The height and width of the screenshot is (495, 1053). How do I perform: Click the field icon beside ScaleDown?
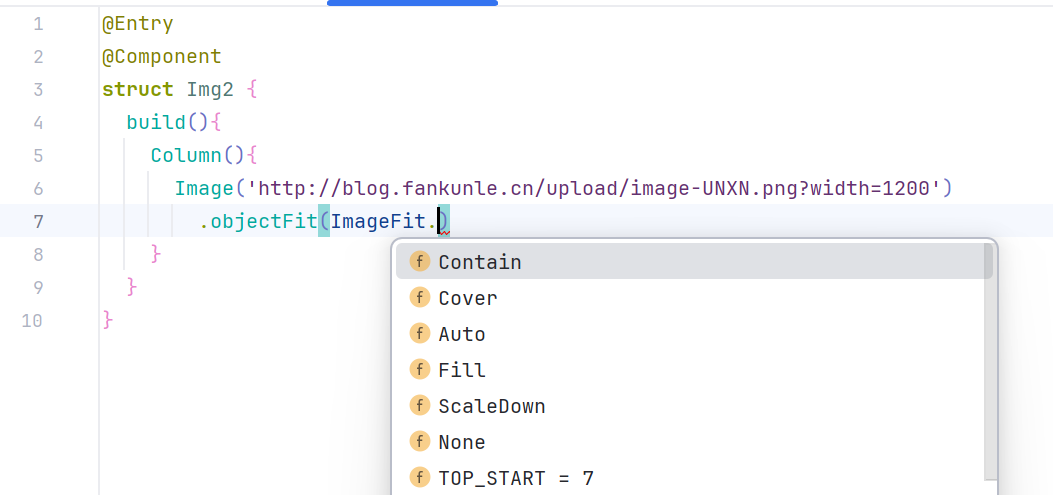tap(420, 406)
